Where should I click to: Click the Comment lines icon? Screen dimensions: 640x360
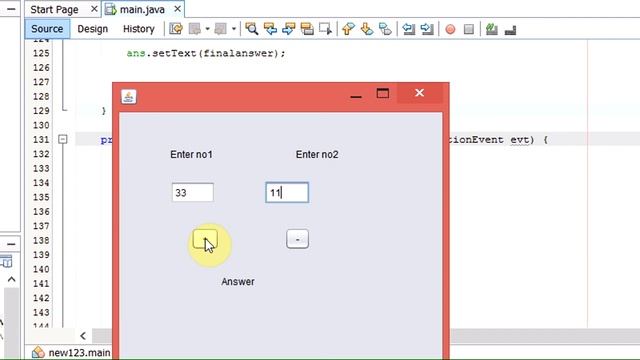[492, 29]
